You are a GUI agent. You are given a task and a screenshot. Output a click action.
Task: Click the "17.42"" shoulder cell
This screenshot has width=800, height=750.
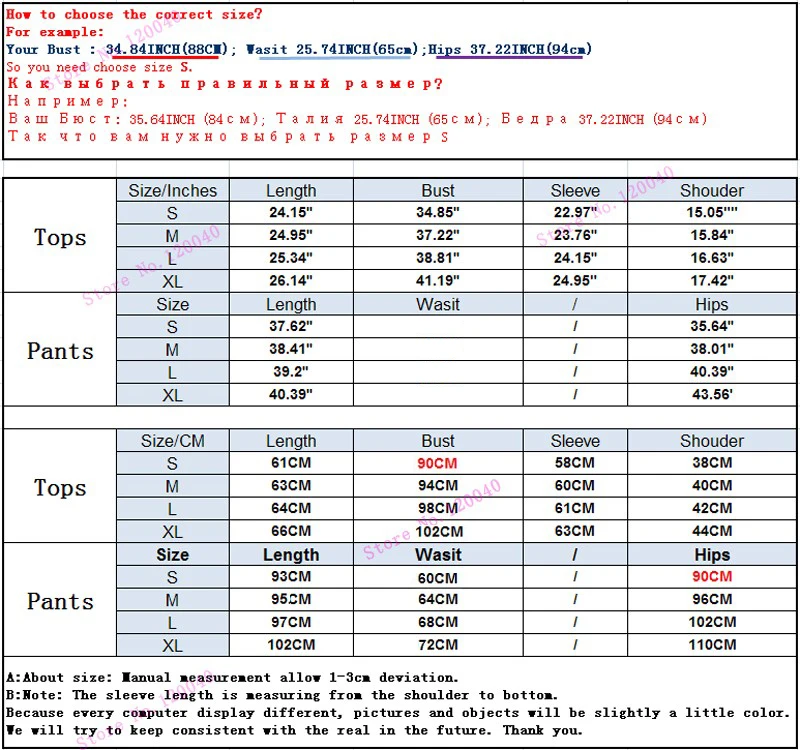(712, 281)
